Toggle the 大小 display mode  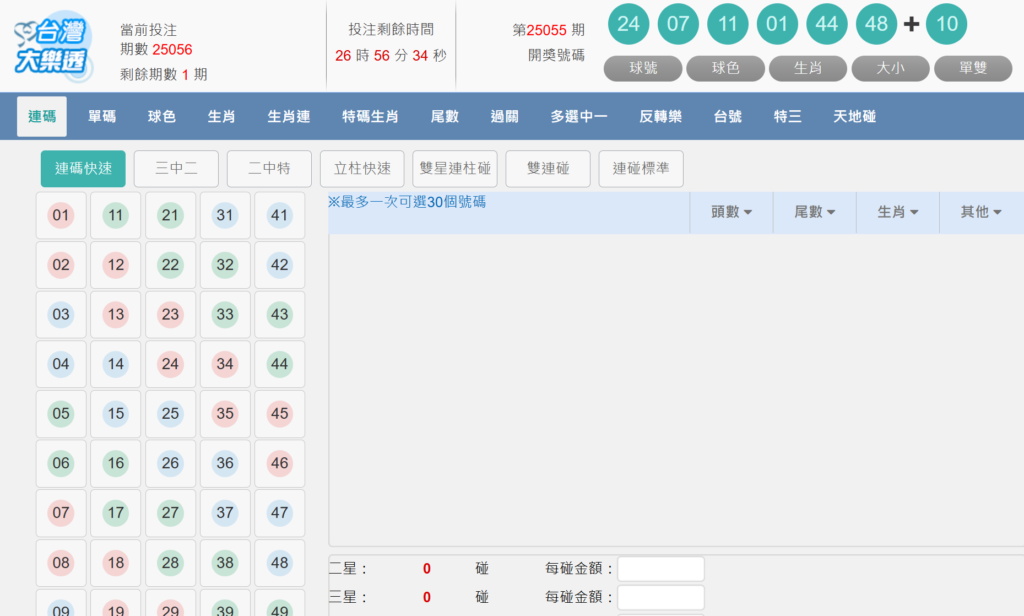889,69
